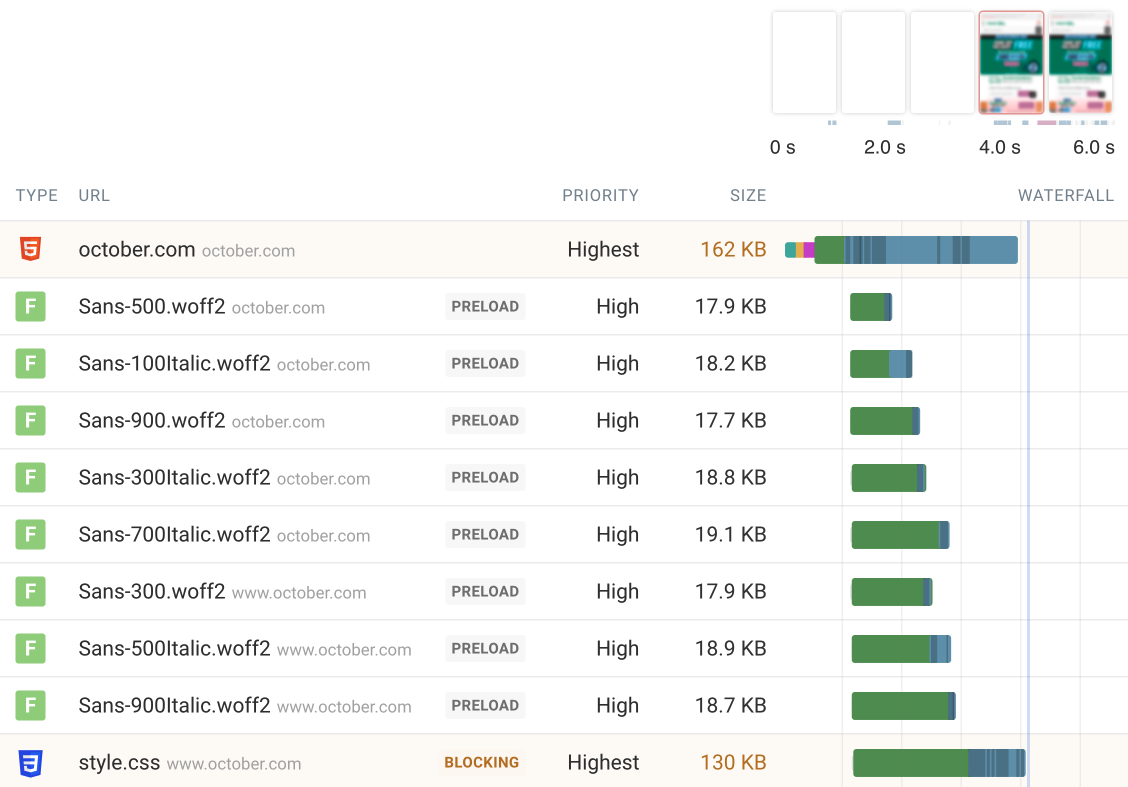
Task: Click the 2.0 s timeline label
Action: (x=884, y=147)
